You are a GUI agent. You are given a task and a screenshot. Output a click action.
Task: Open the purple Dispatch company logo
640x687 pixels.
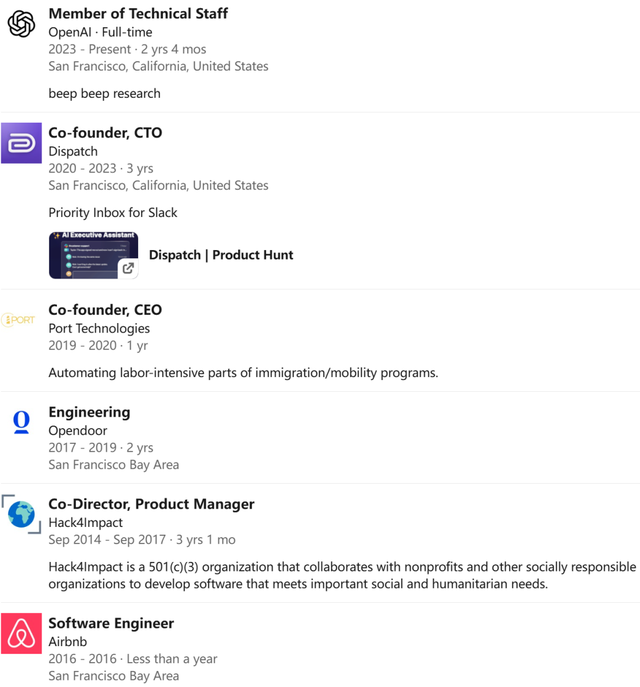point(21,143)
